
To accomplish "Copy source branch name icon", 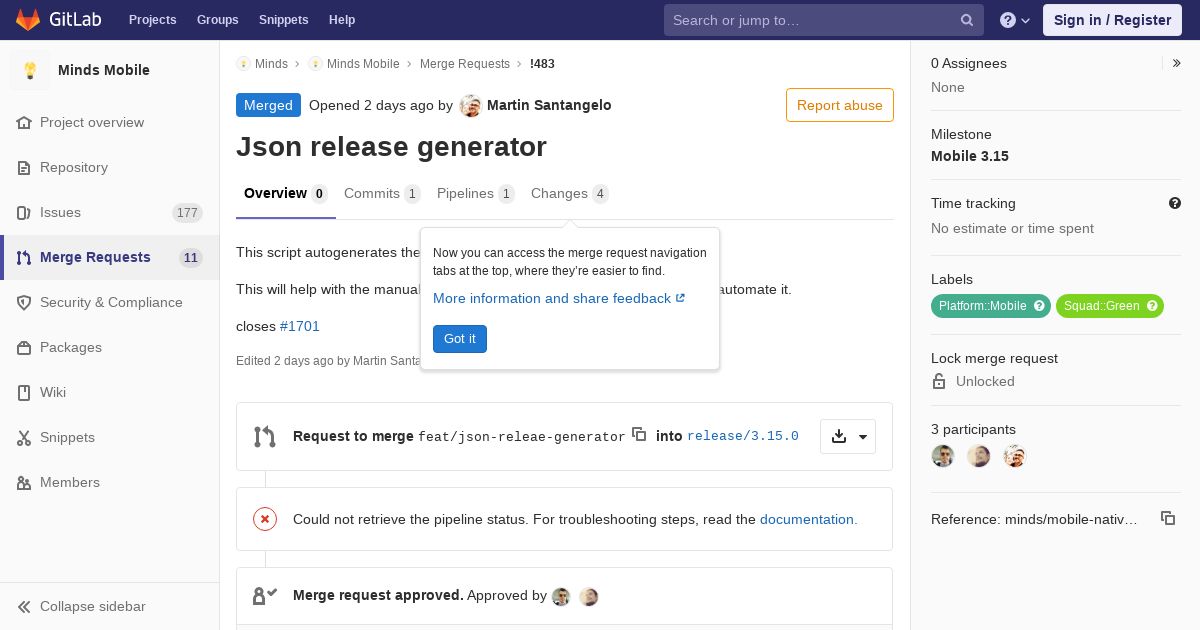I will click(x=639, y=434).
